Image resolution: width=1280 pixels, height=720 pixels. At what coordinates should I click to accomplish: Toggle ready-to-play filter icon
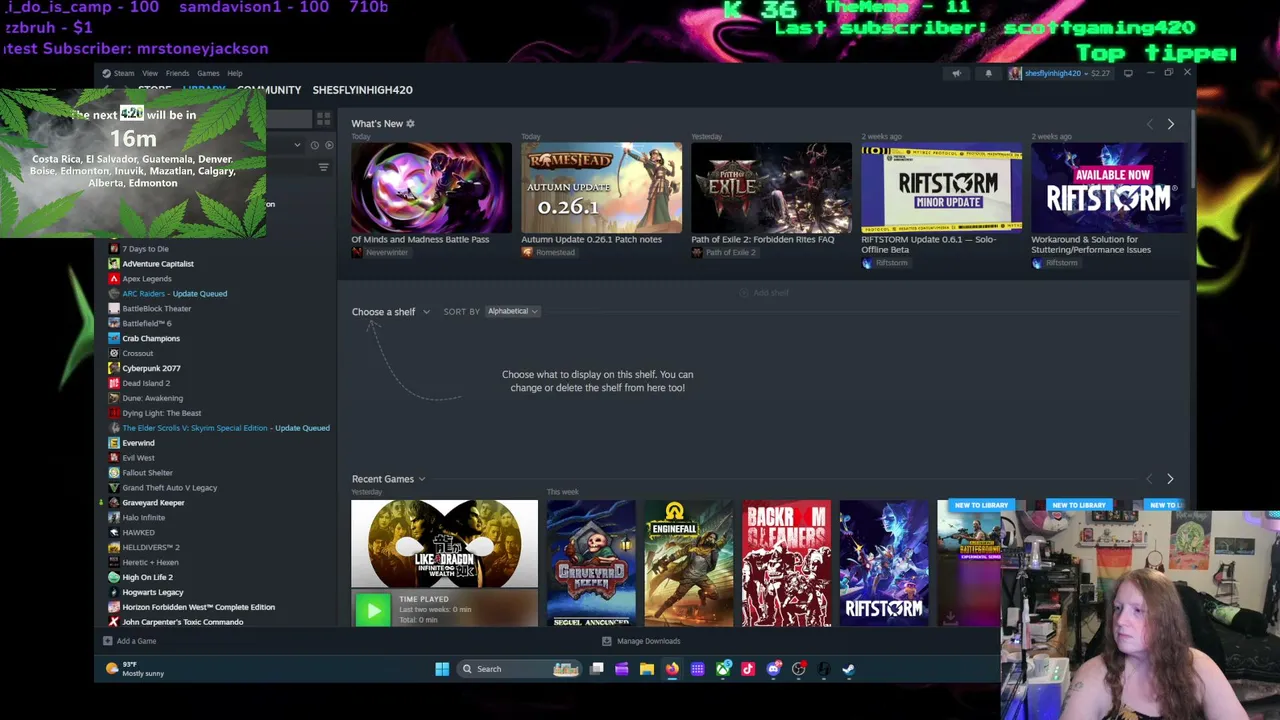tap(329, 145)
